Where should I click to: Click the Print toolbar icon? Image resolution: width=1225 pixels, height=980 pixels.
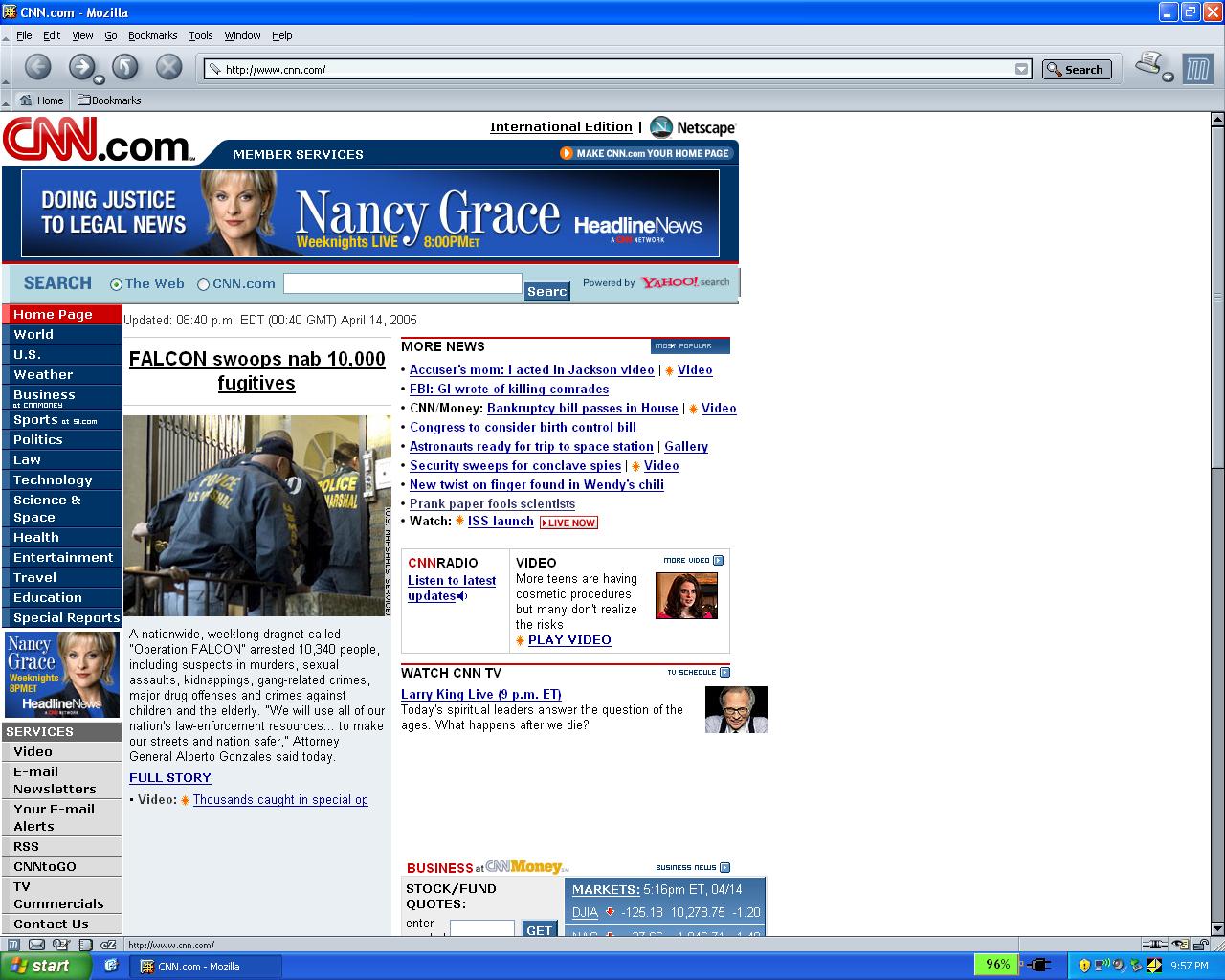click(1147, 63)
